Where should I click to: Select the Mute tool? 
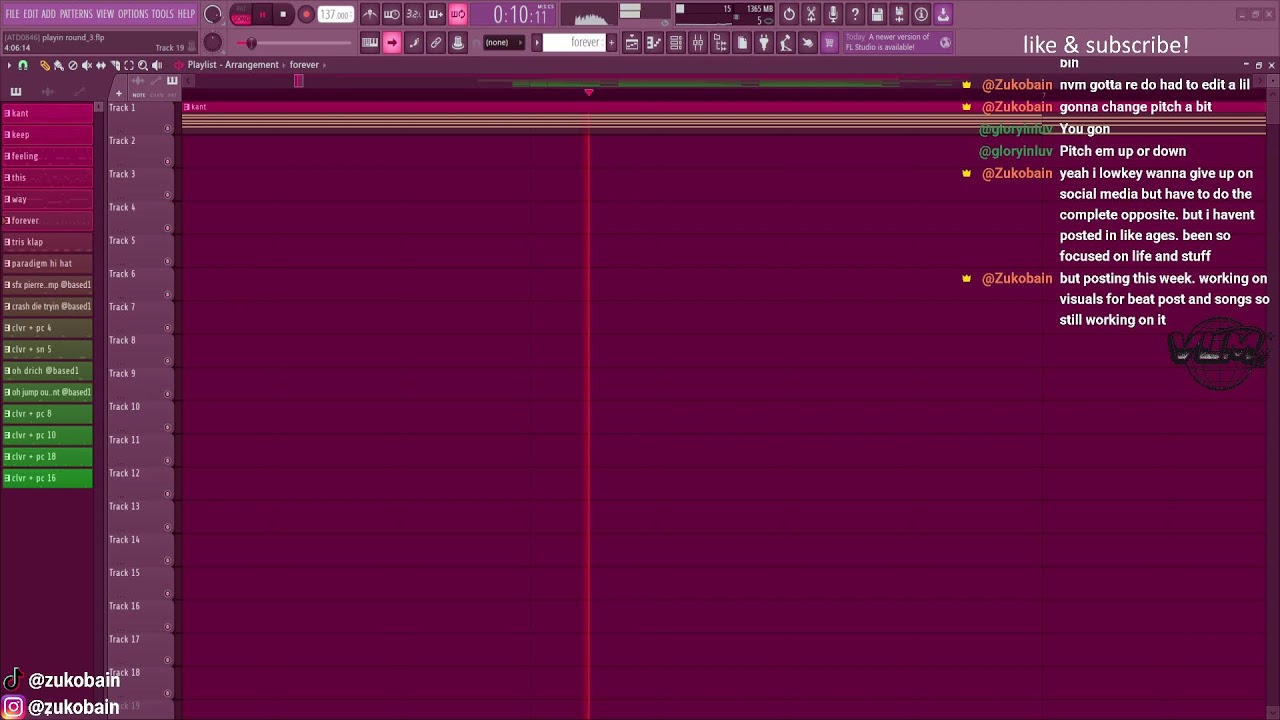pyautogui.click(x=86, y=65)
